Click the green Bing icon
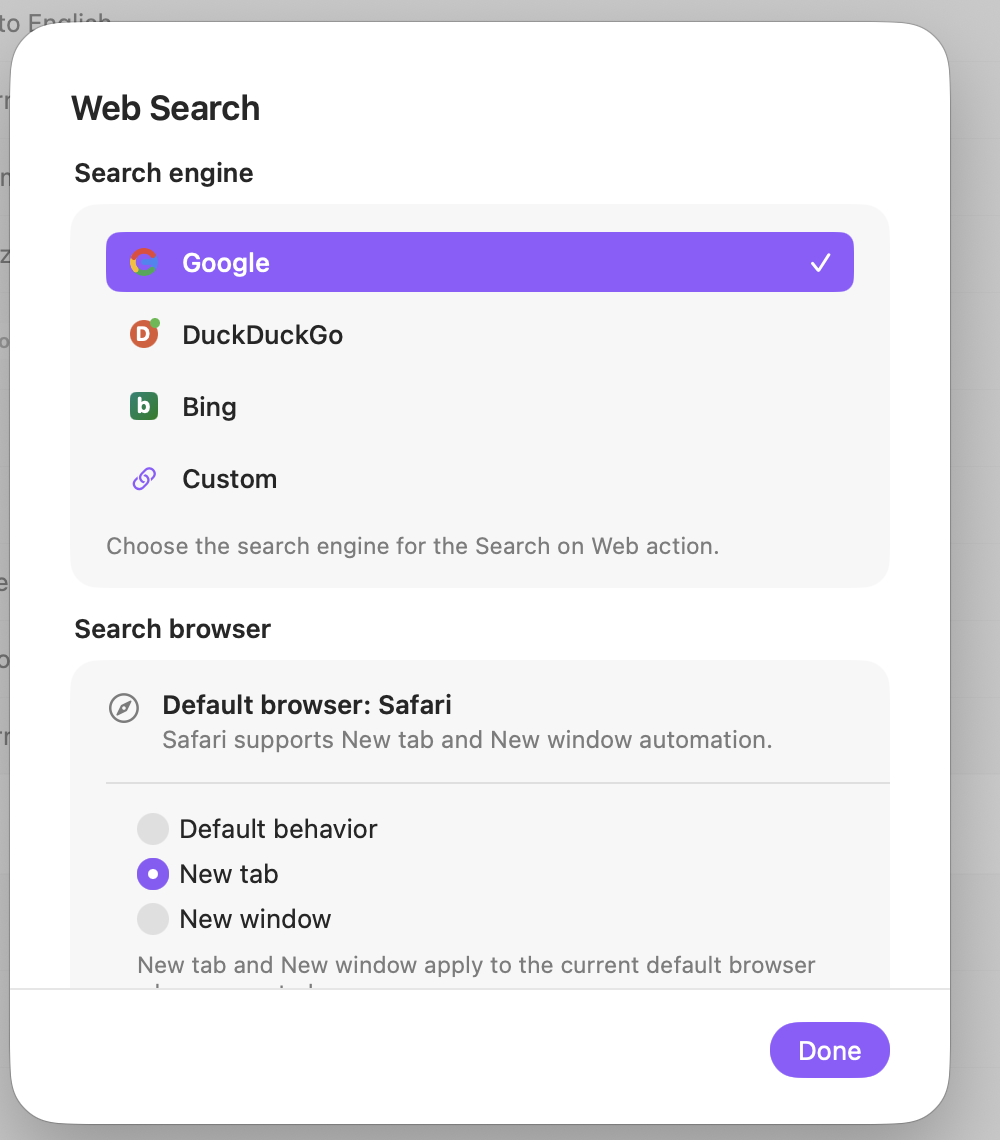The width and height of the screenshot is (1000, 1140). pyautogui.click(x=144, y=406)
